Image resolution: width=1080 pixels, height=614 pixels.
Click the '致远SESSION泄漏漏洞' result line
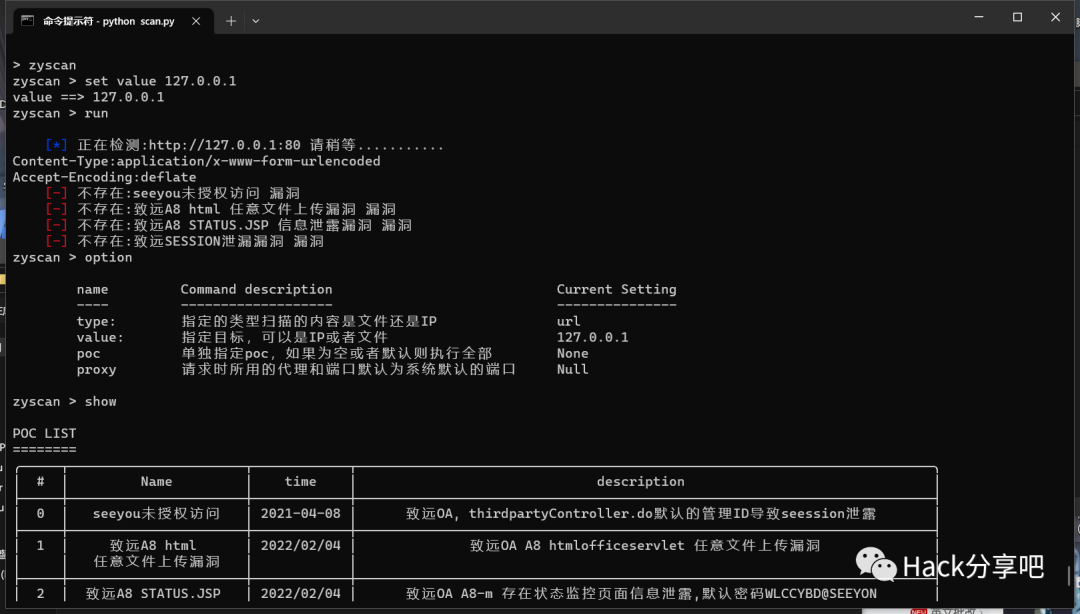pyautogui.click(x=185, y=241)
